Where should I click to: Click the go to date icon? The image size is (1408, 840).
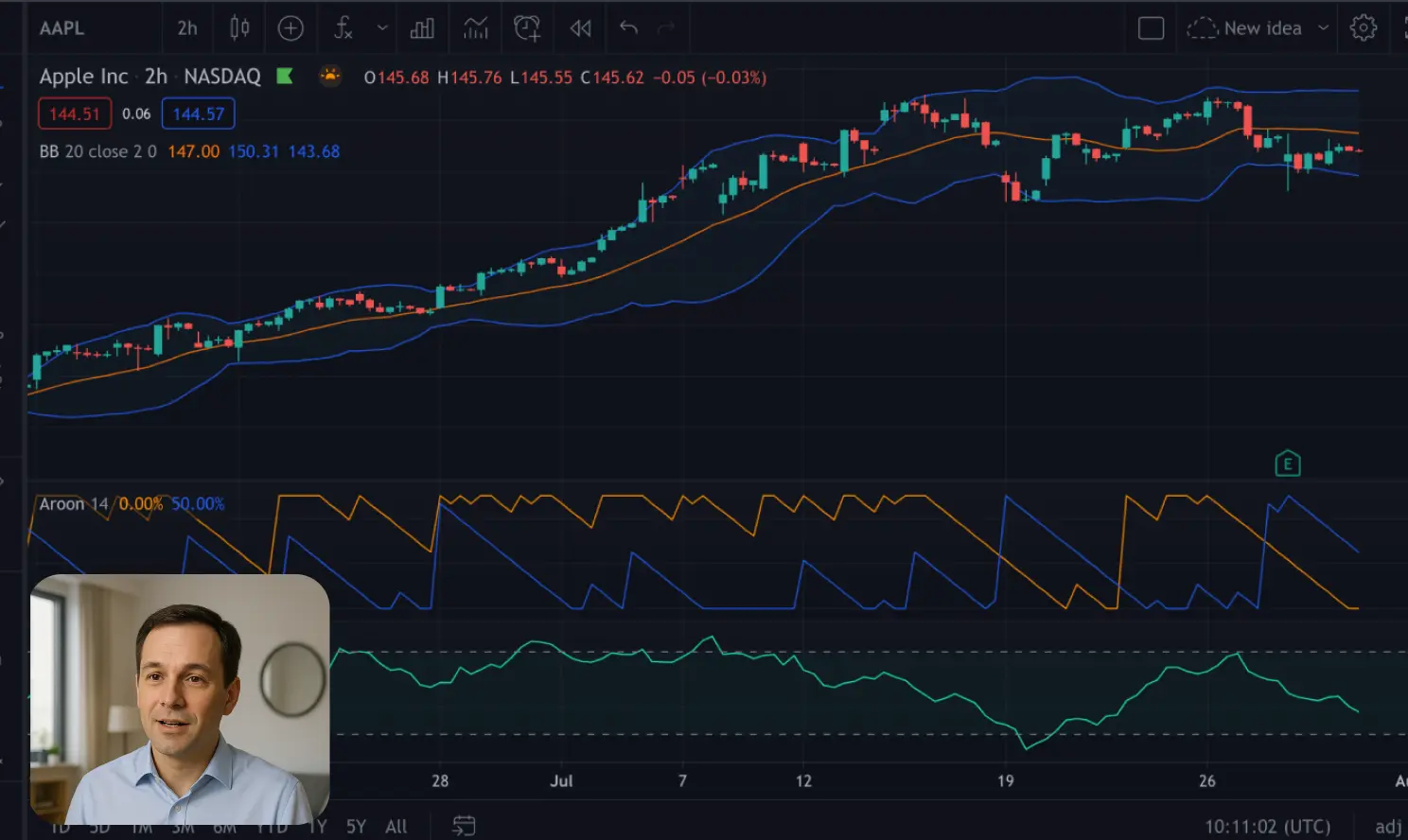pyautogui.click(x=464, y=826)
